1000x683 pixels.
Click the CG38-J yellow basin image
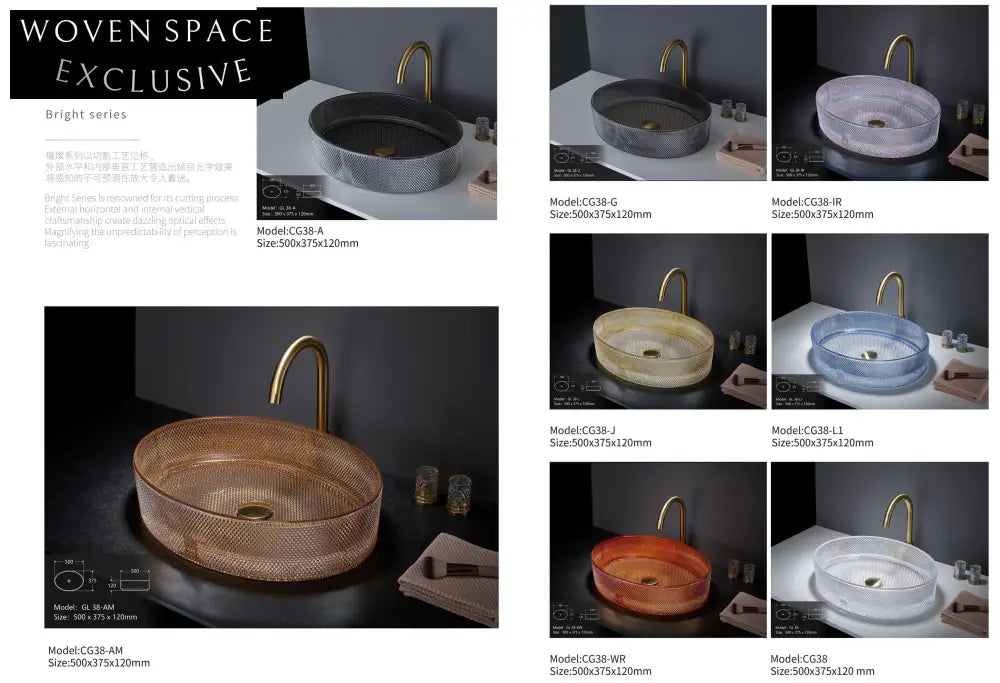pyautogui.click(x=658, y=321)
